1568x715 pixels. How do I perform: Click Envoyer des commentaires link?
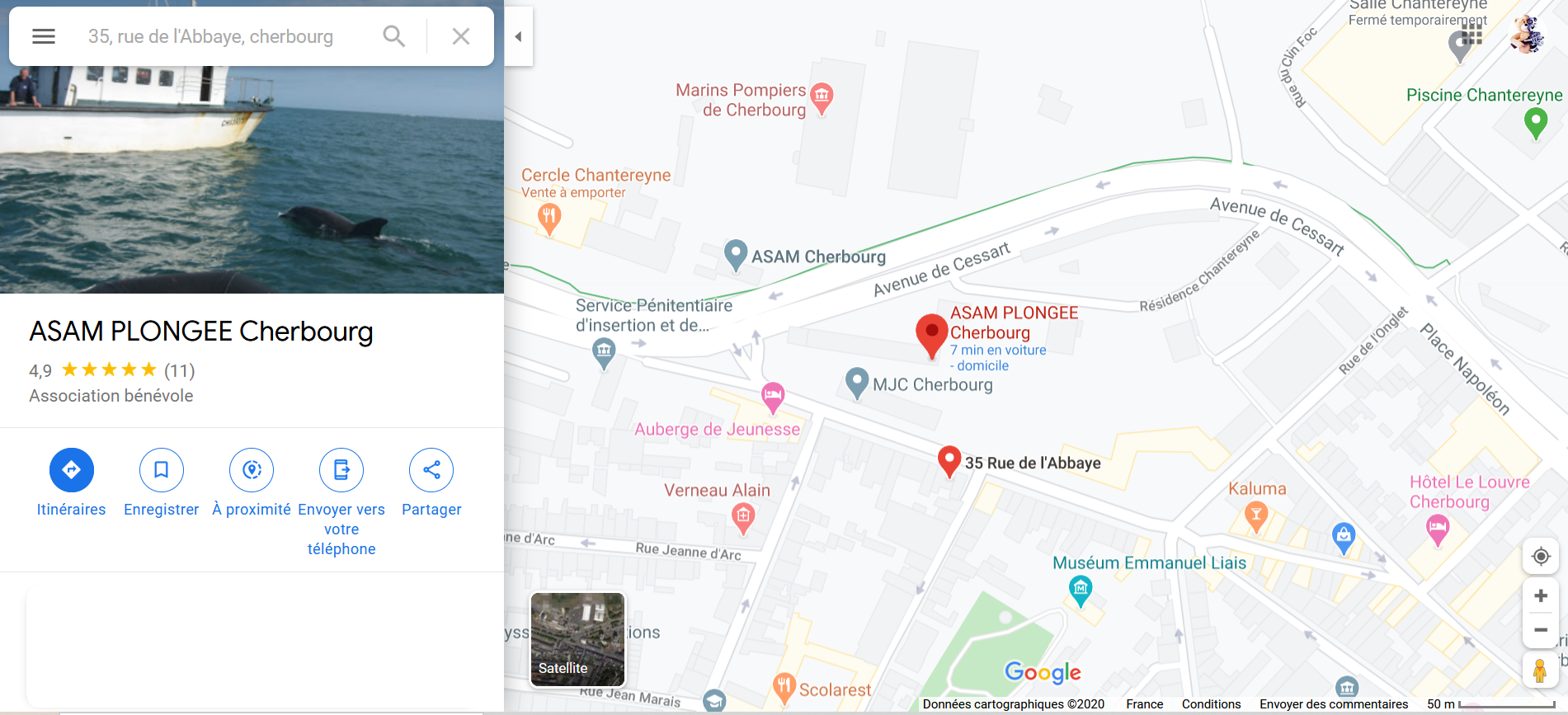pyautogui.click(x=1334, y=703)
